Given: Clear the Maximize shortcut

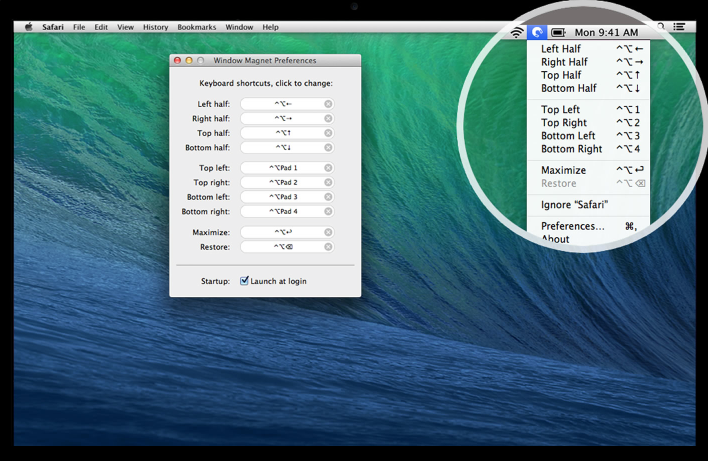Looking at the screenshot, I should coord(328,233).
